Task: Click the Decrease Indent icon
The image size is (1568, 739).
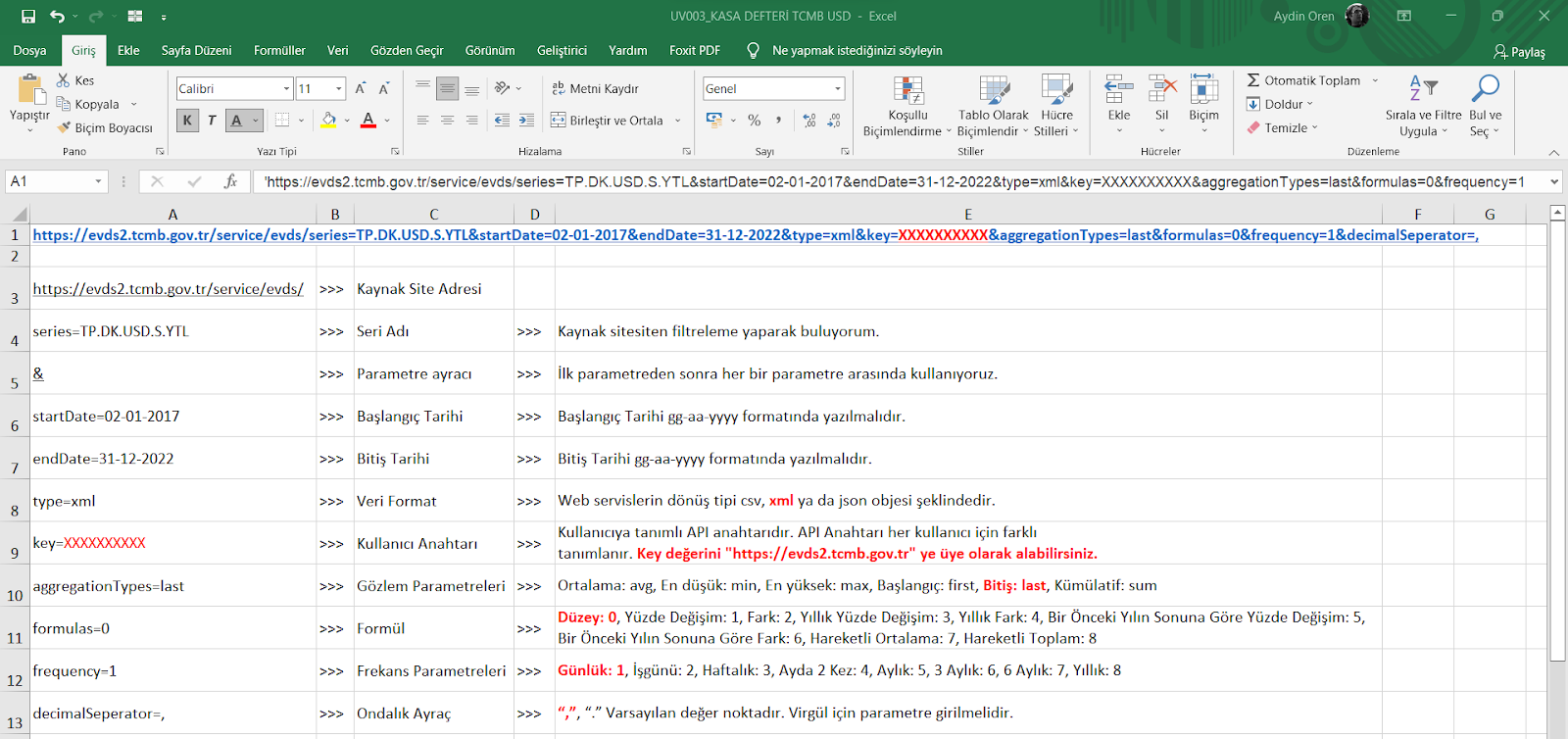Action: click(x=502, y=120)
